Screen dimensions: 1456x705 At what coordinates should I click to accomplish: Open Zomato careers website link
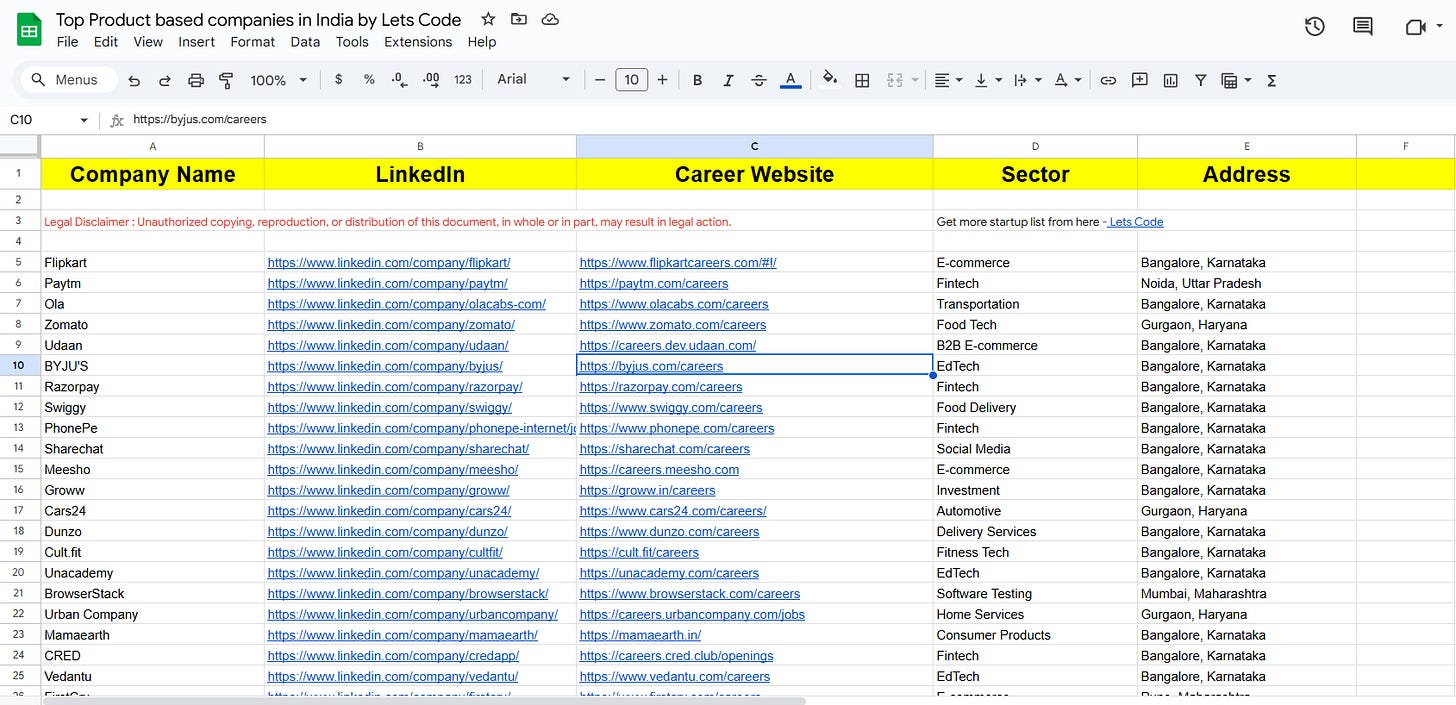pos(673,325)
